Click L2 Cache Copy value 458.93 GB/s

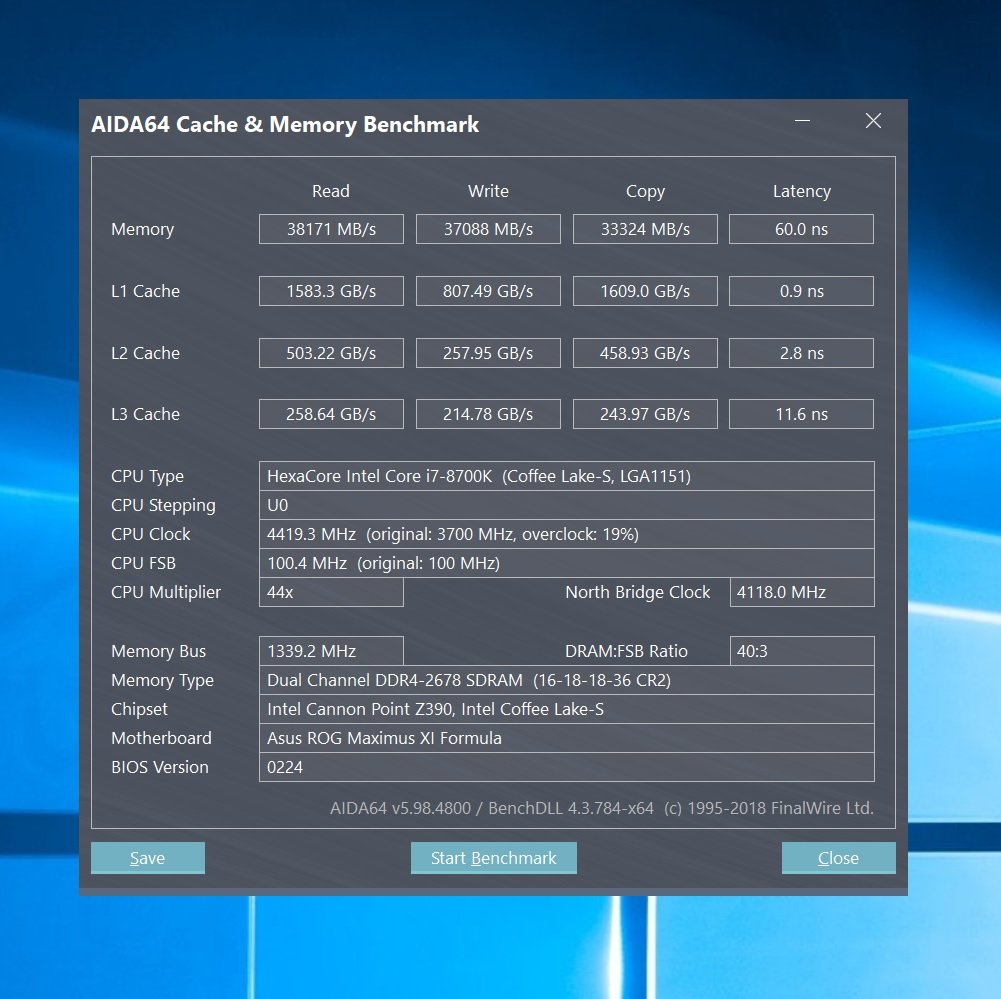point(645,353)
